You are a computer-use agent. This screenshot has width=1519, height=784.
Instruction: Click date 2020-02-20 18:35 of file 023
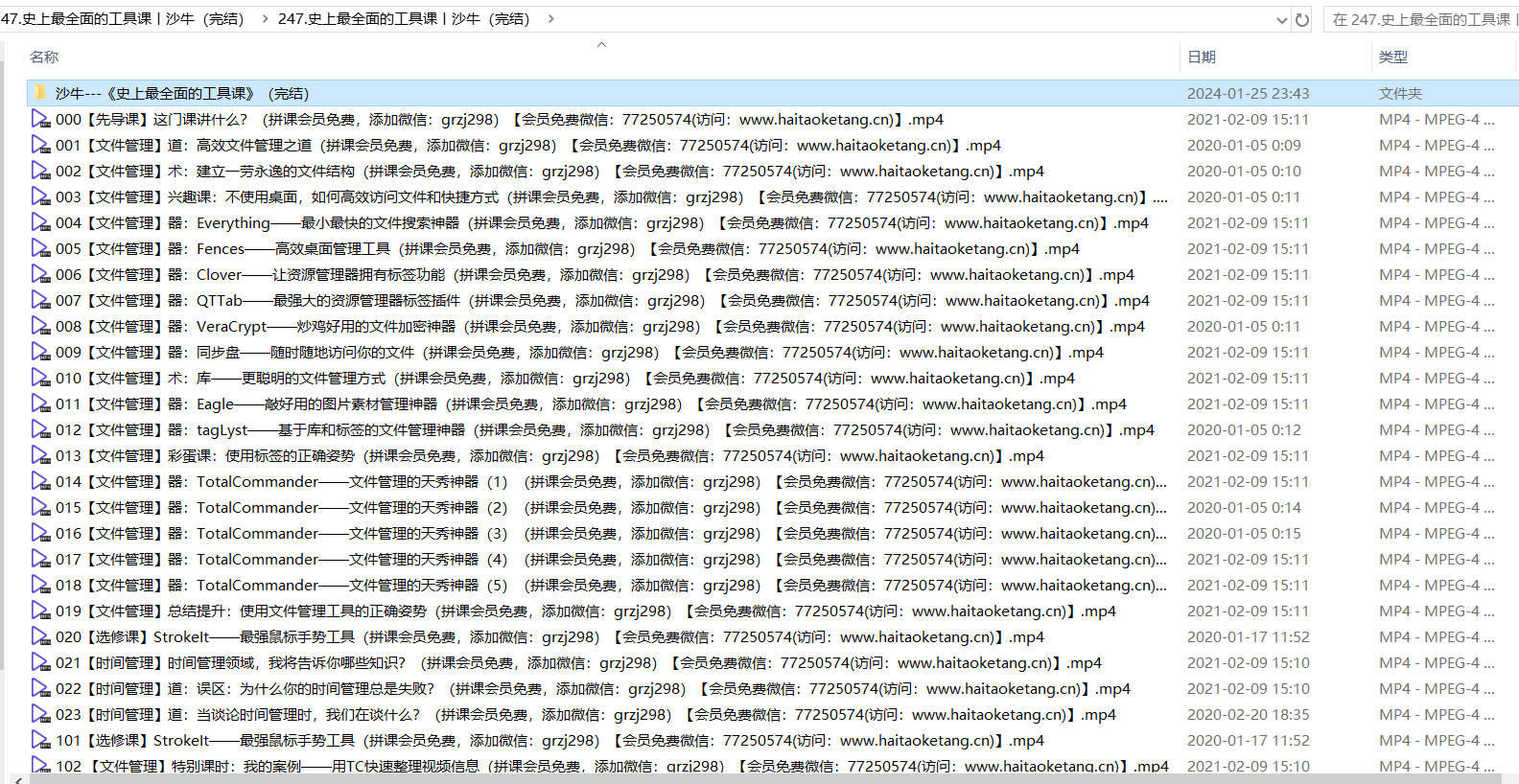click(1248, 714)
